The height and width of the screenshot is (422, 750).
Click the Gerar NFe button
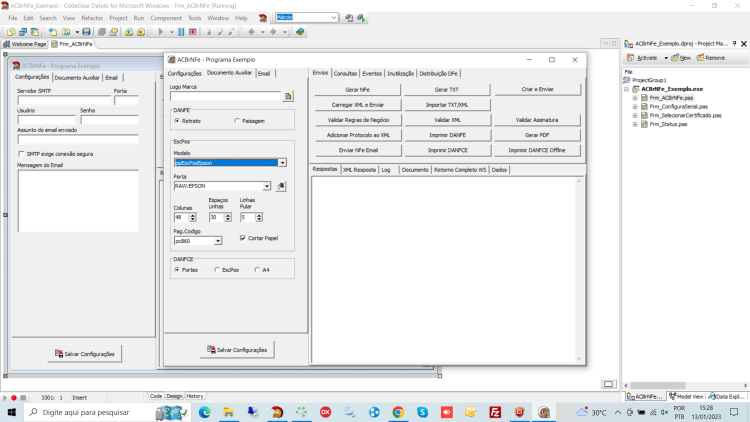[x=357, y=89]
